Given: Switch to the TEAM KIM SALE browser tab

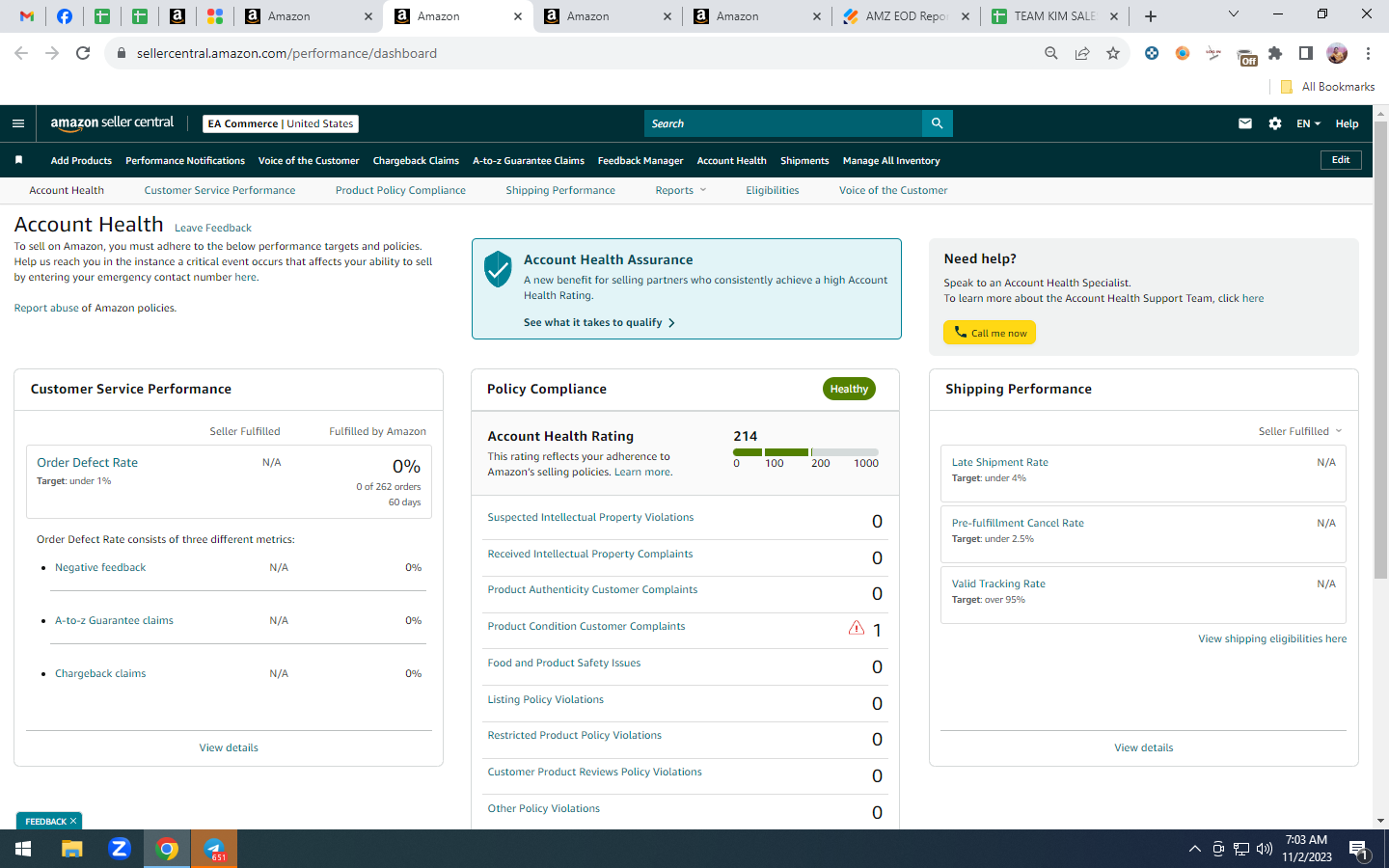Looking at the screenshot, I should [x=1054, y=16].
